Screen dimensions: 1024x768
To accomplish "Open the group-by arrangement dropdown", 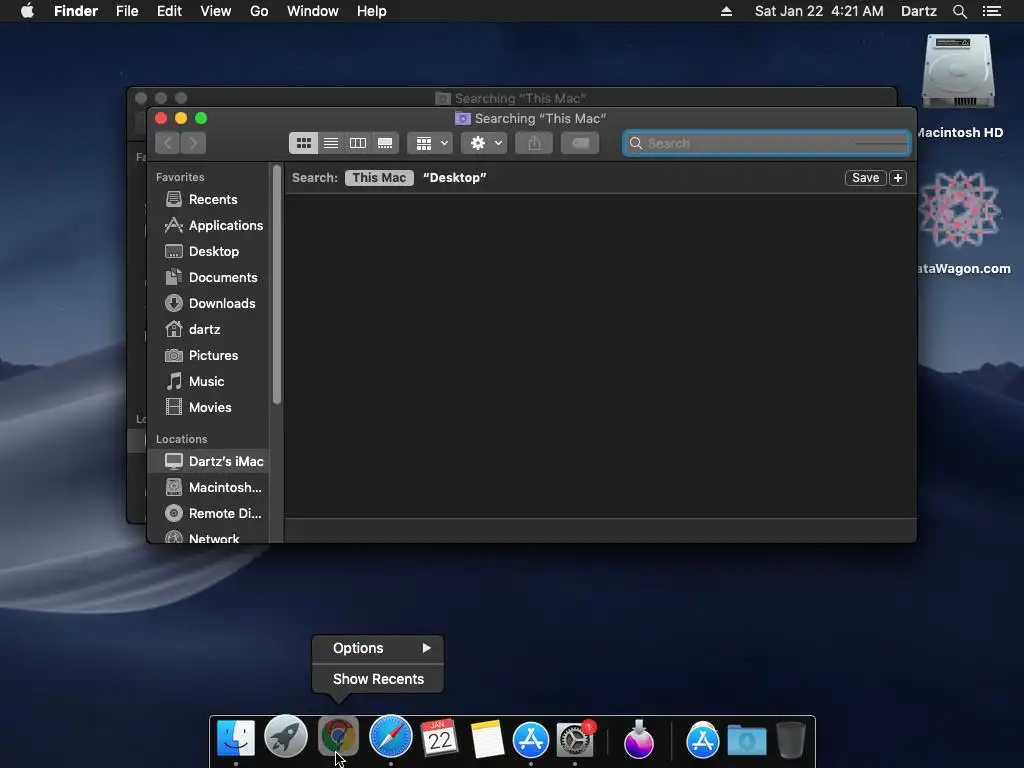I will (430, 143).
